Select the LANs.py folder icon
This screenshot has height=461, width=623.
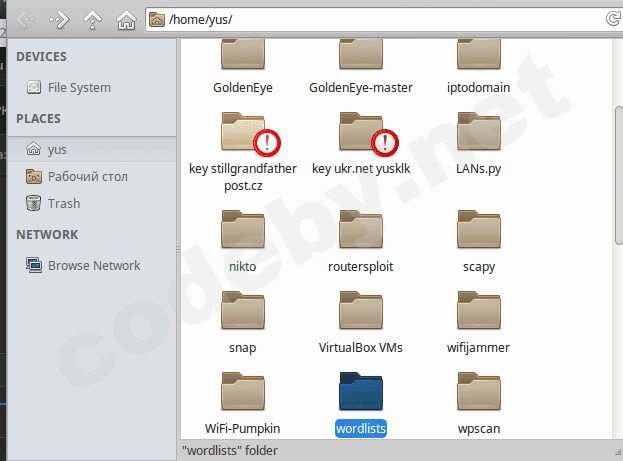[x=479, y=132]
